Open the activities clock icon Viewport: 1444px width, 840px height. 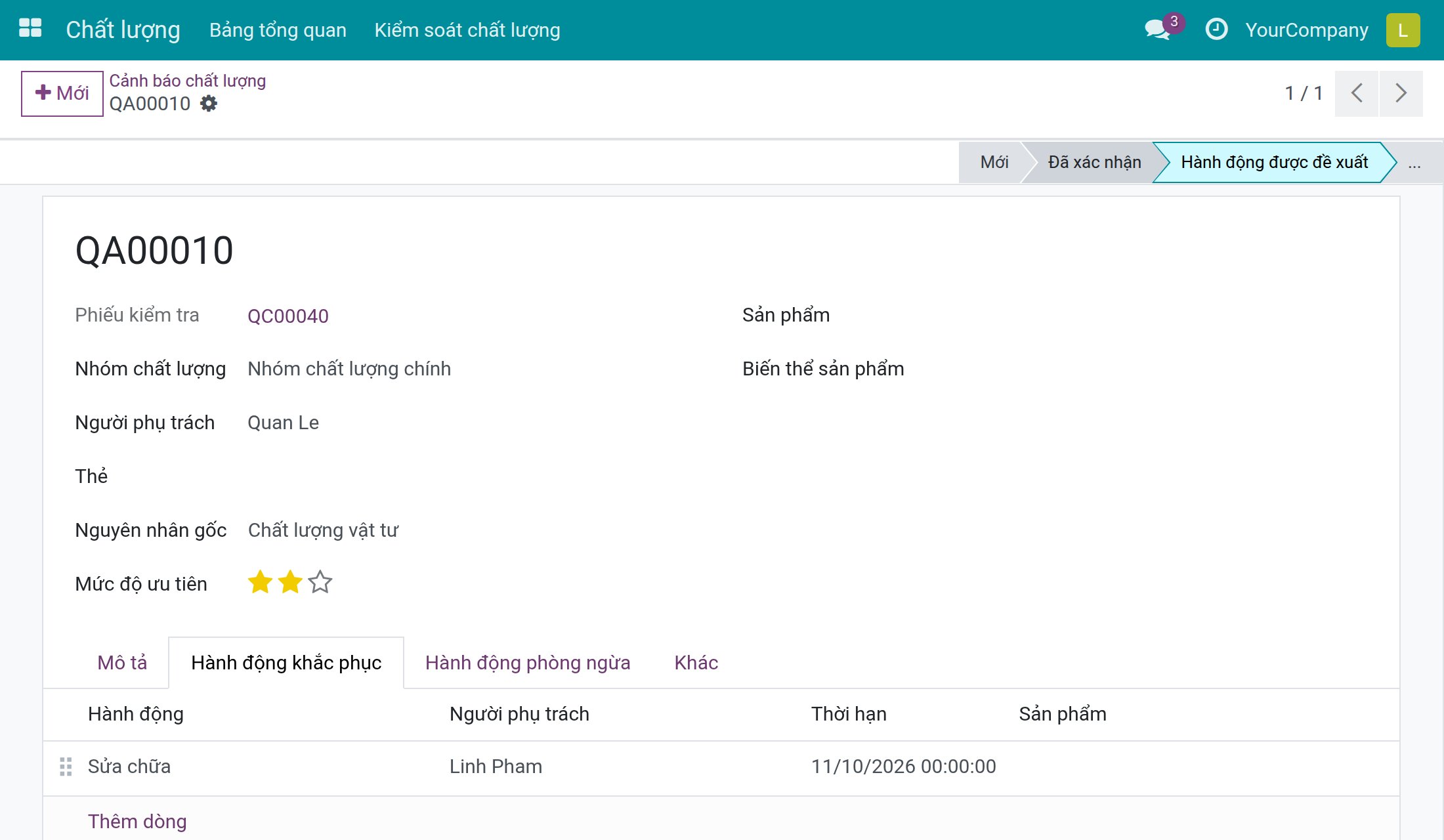1216,30
